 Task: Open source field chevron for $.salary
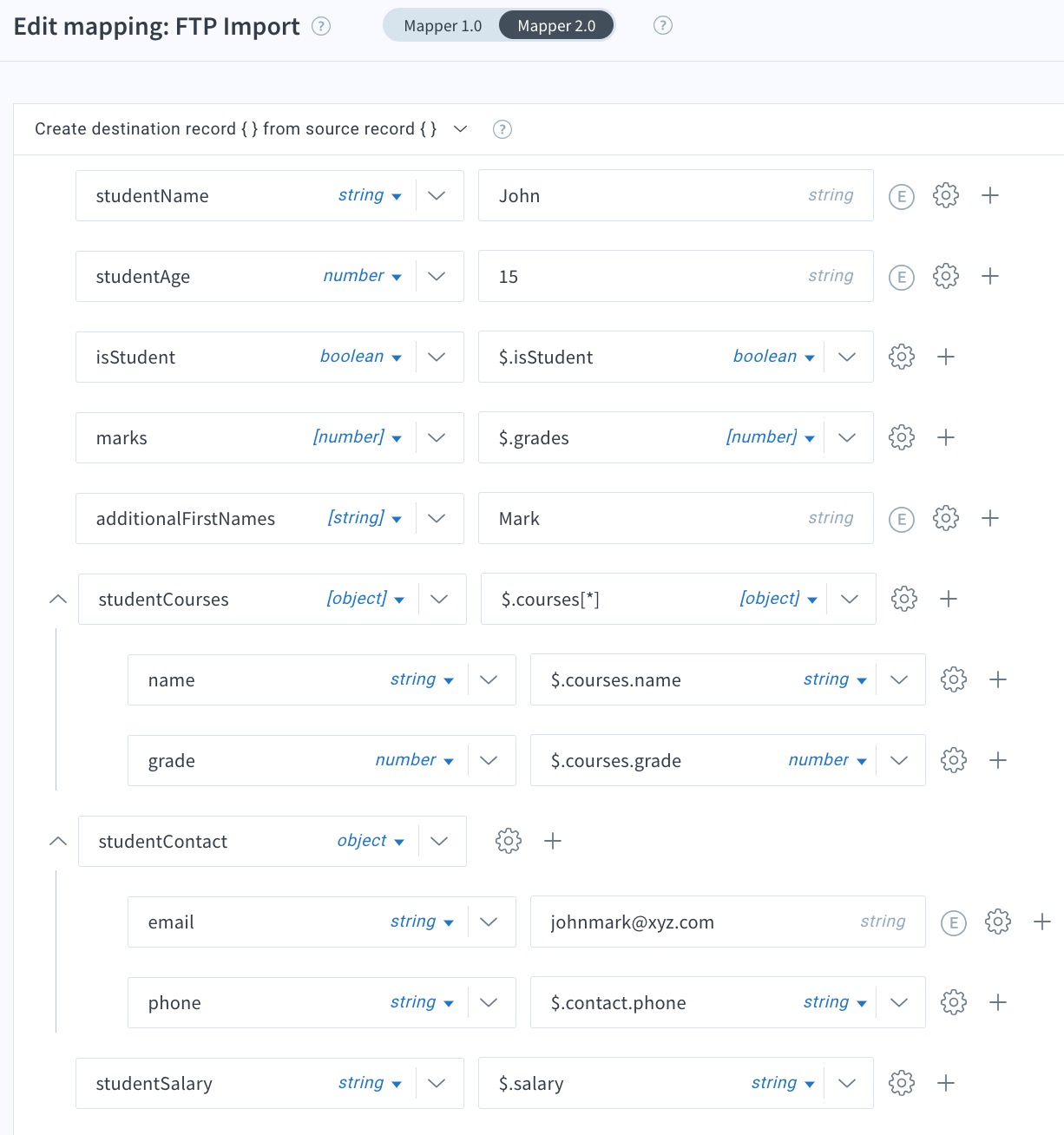coord(847,1083)
